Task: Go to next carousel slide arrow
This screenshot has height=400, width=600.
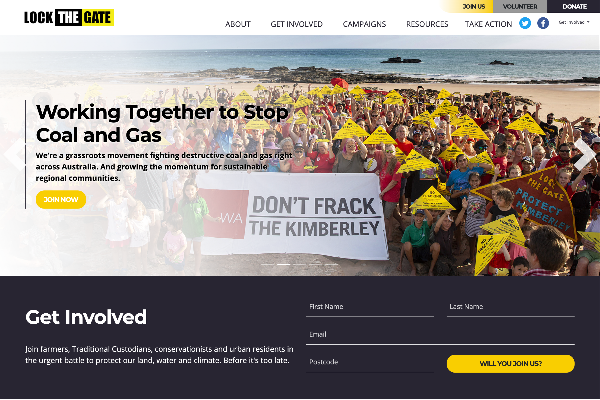Action: (584, 154)
